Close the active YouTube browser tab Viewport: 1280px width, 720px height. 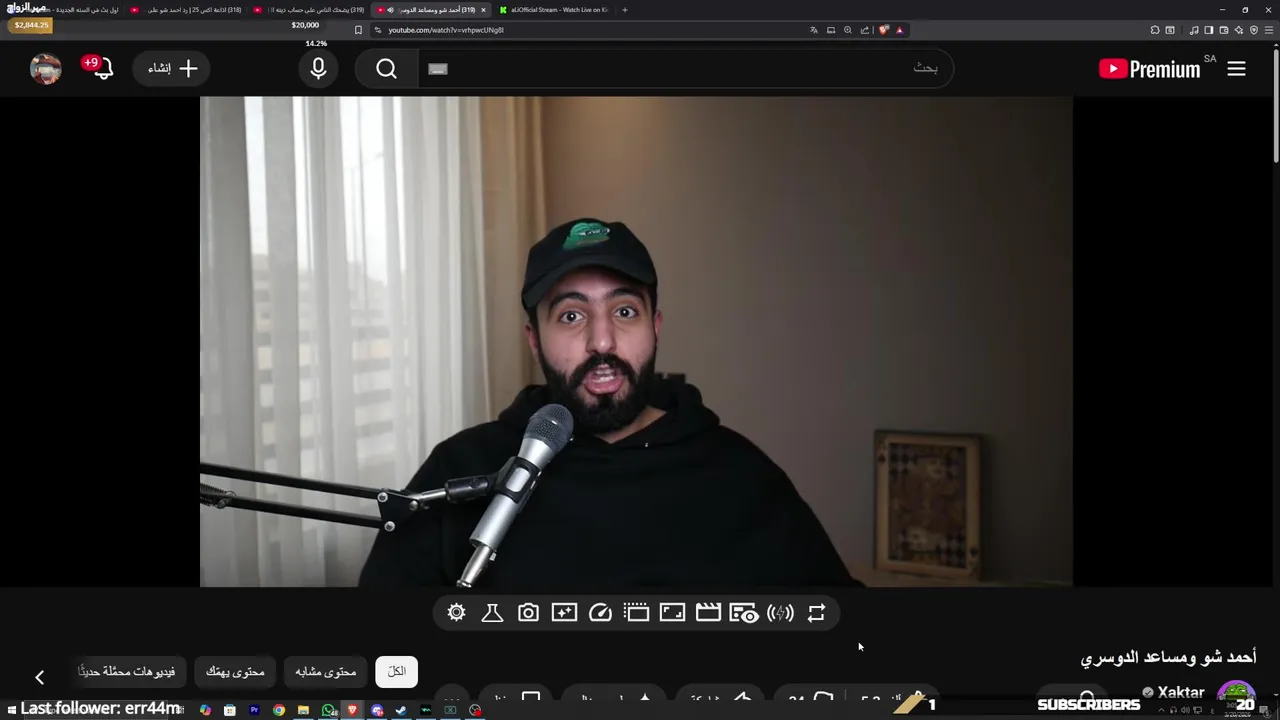[483, 10]
